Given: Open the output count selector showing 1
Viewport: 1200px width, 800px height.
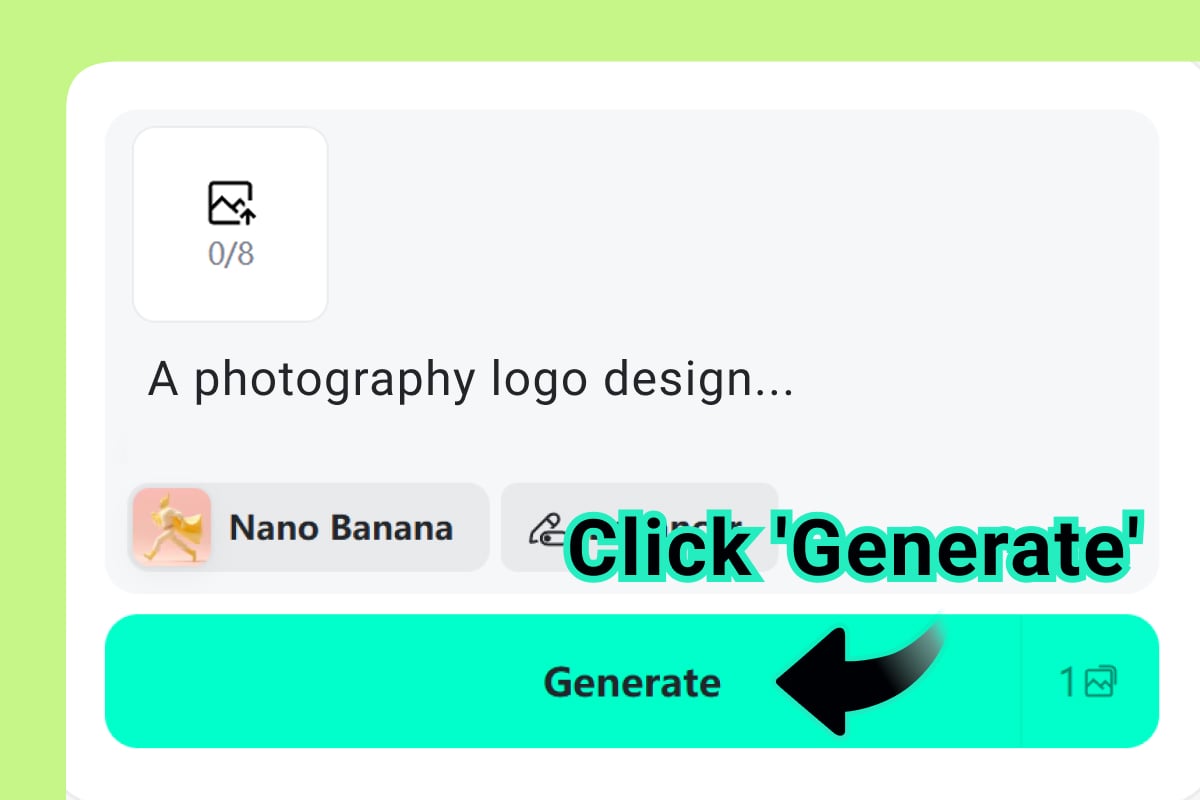Looking at the screenshot, I should coord(1089,681).
